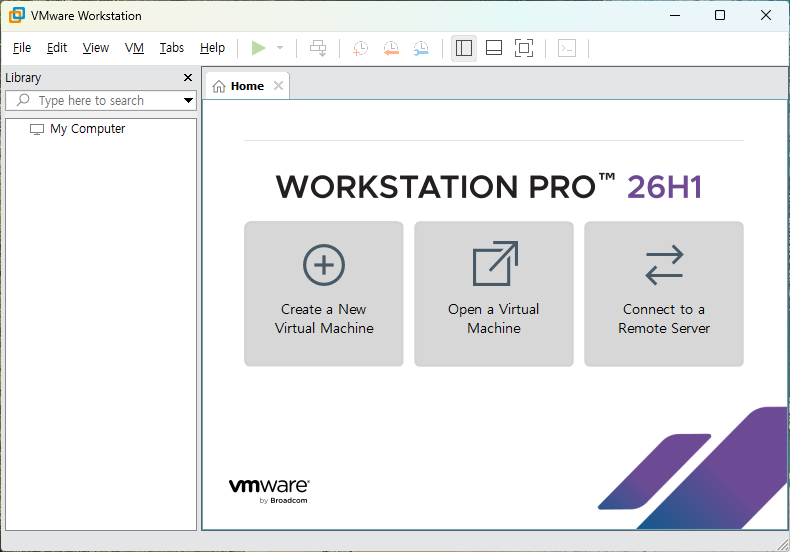Click the Library search field
This screenshot has width=790, height=552.
point(101,101)
